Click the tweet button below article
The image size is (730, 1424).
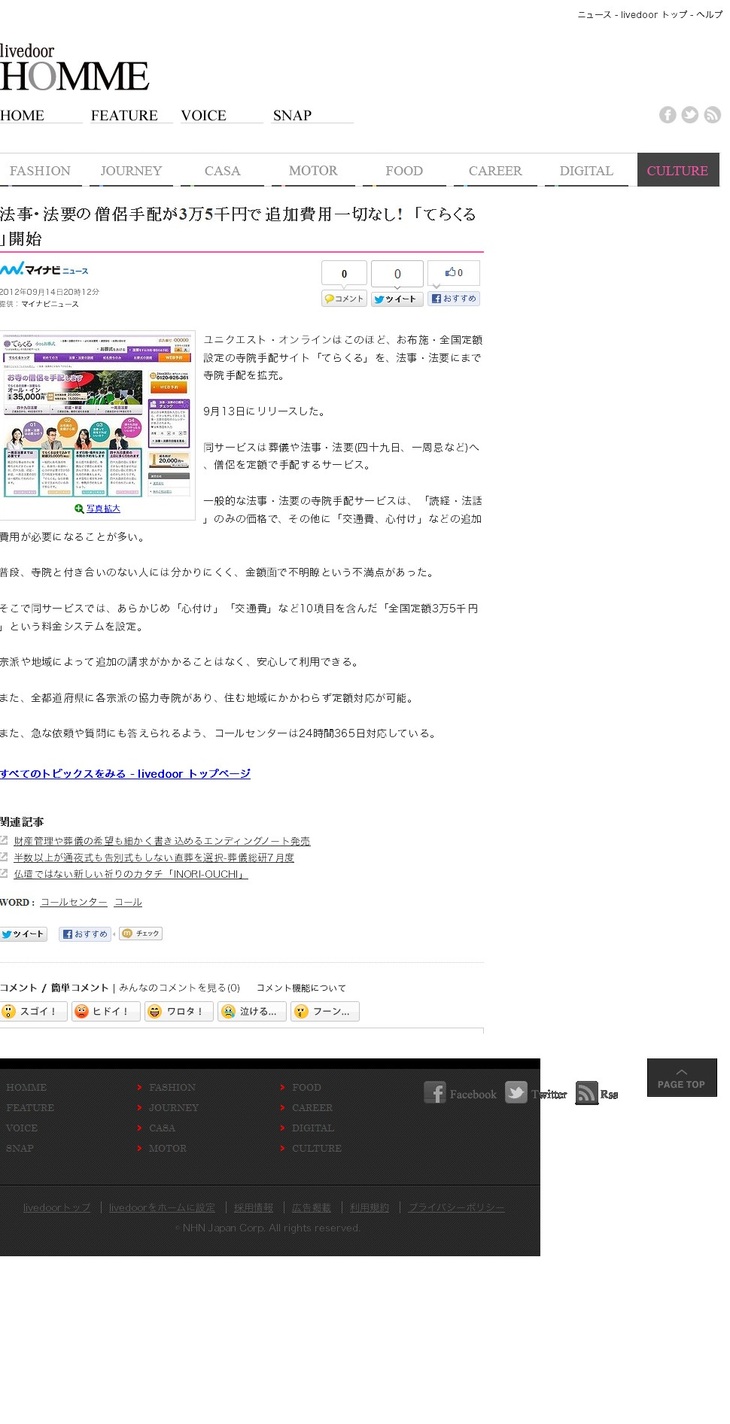click(24, 934)
